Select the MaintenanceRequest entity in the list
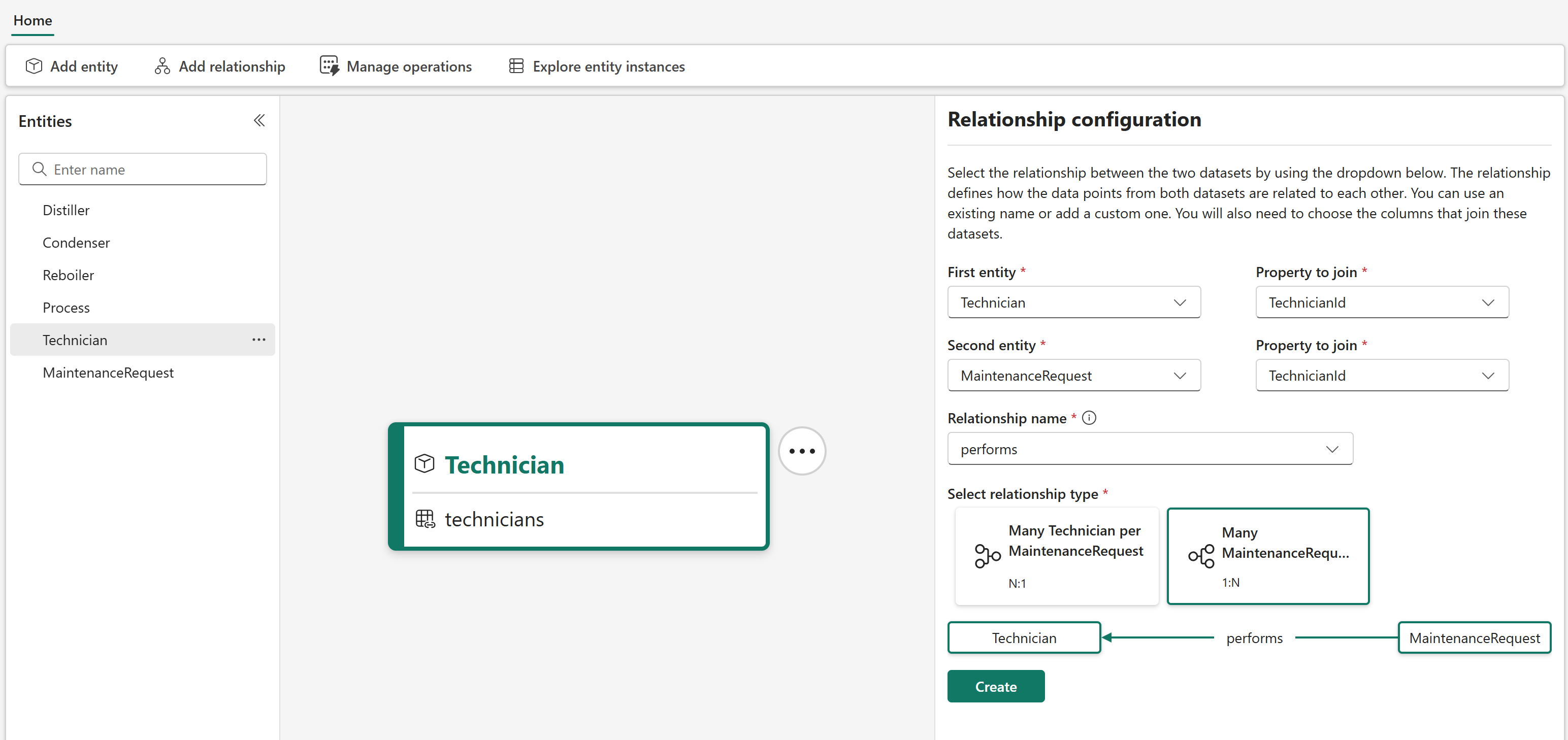The height and width of the screenshot is (740, 1568). coord(143,373)
